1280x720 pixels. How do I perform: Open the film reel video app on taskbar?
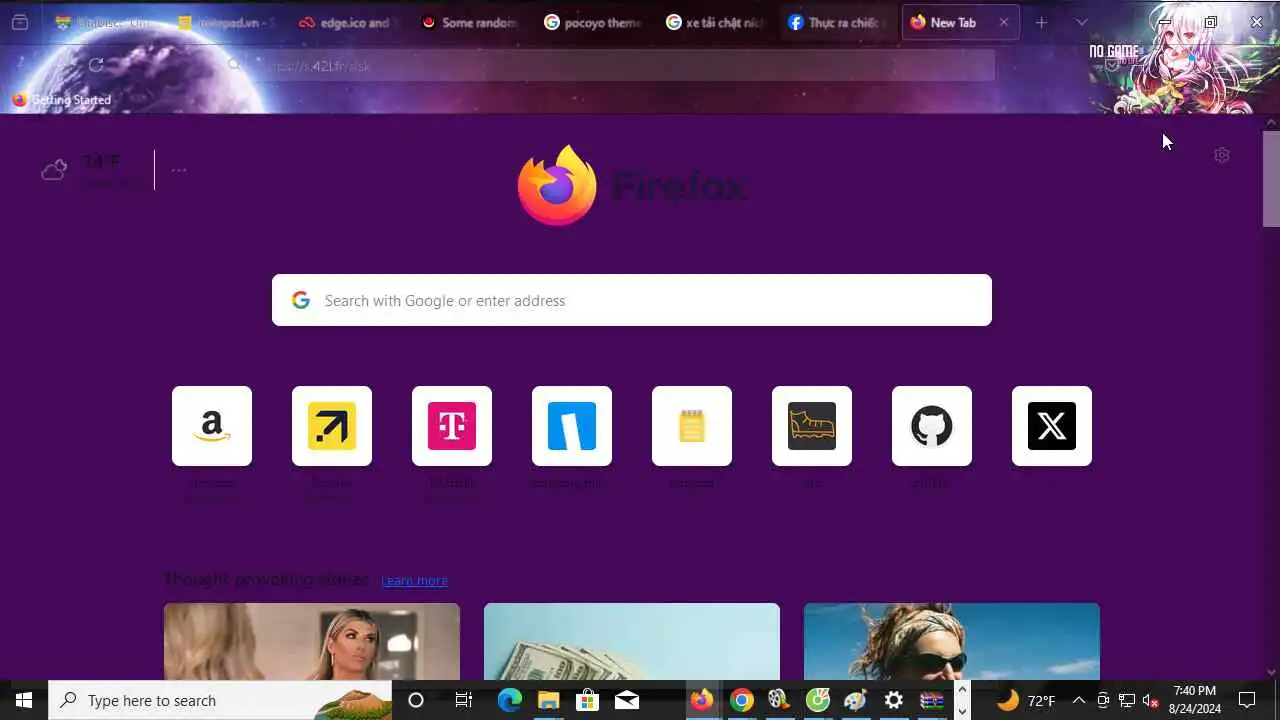779,700
